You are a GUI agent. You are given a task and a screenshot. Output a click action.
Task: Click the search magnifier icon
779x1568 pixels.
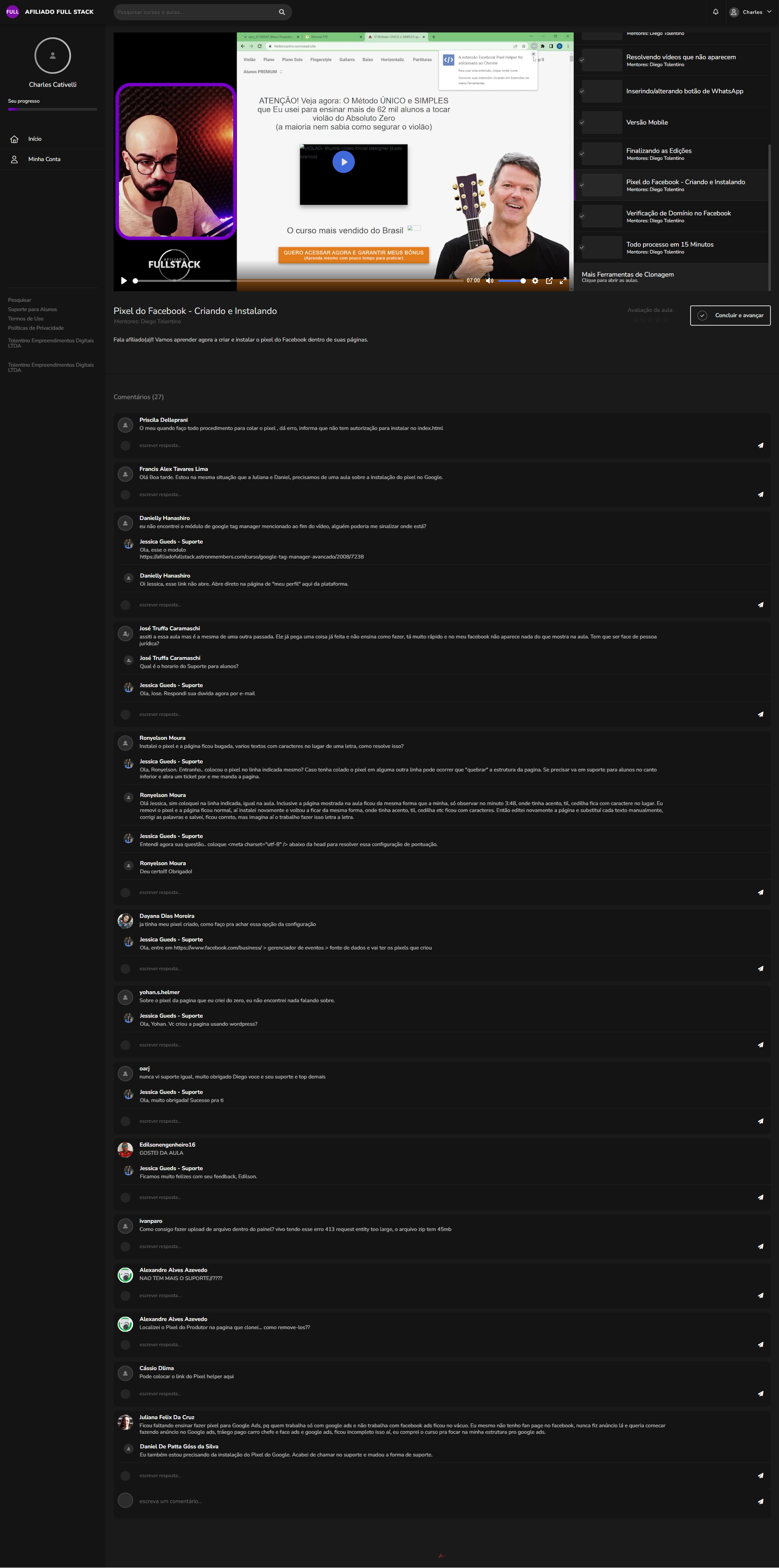[282, 12]
